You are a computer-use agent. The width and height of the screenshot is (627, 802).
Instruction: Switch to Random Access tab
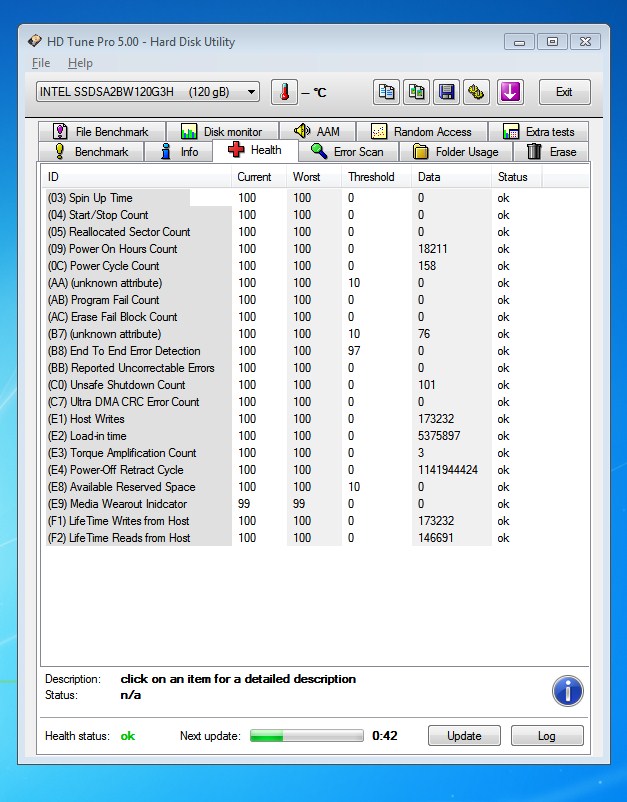pos(421,131)
